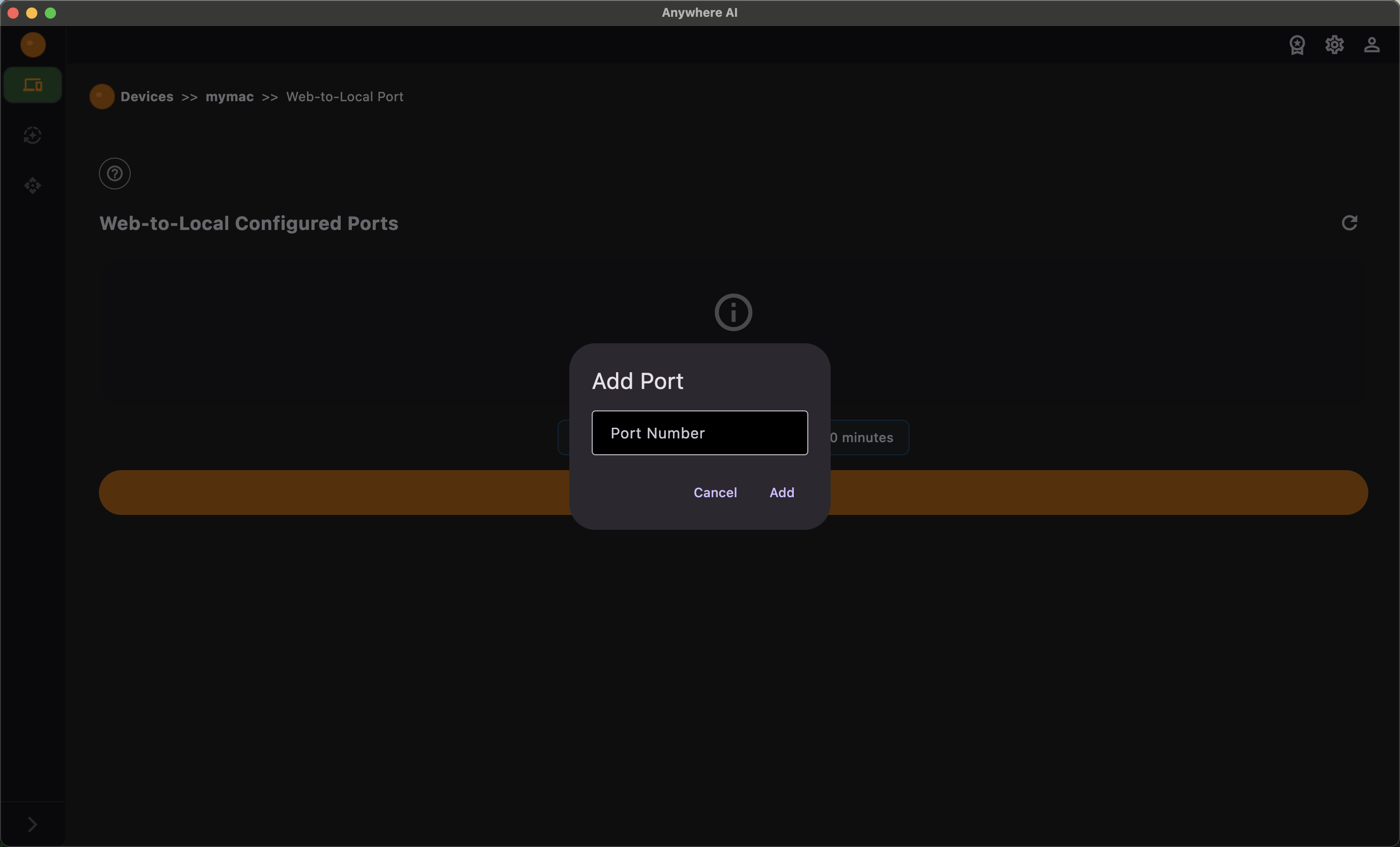Go to Devices in the breadcrumb
The width and height of the screenshot is (1400, 847).
147,97
